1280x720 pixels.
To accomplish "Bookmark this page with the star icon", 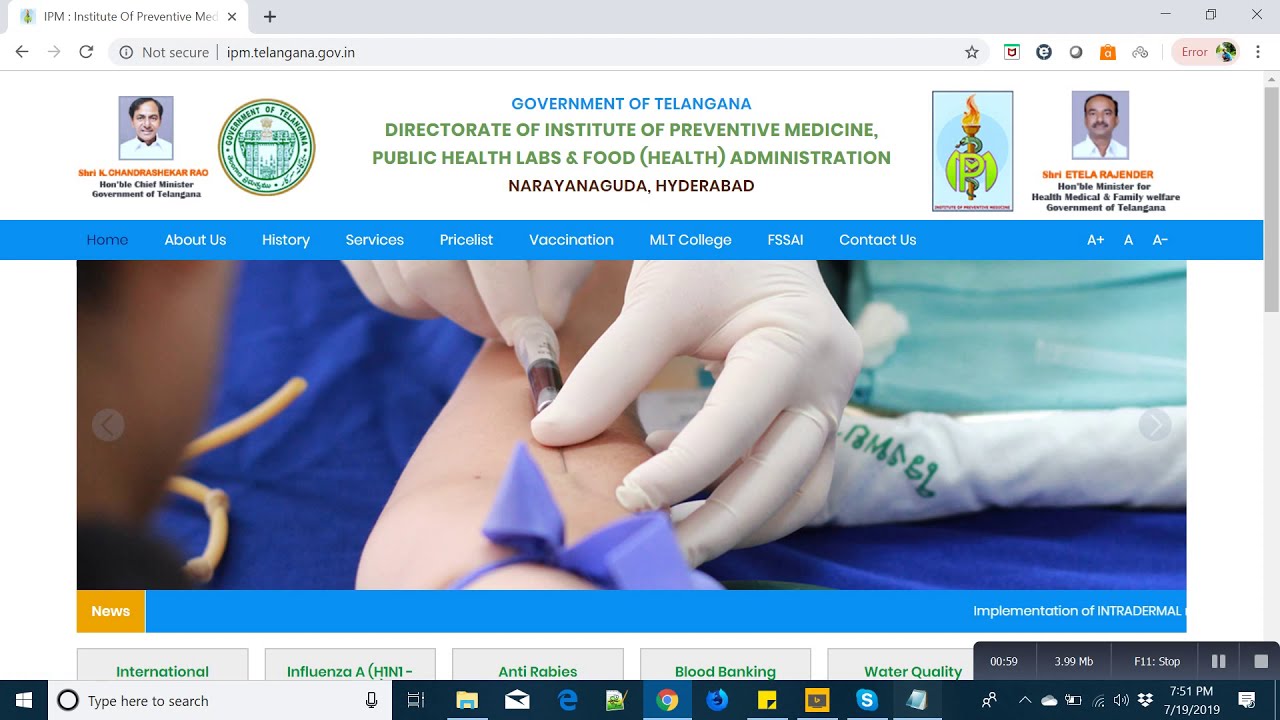I will pyautogui.click(x=971, y=52).
